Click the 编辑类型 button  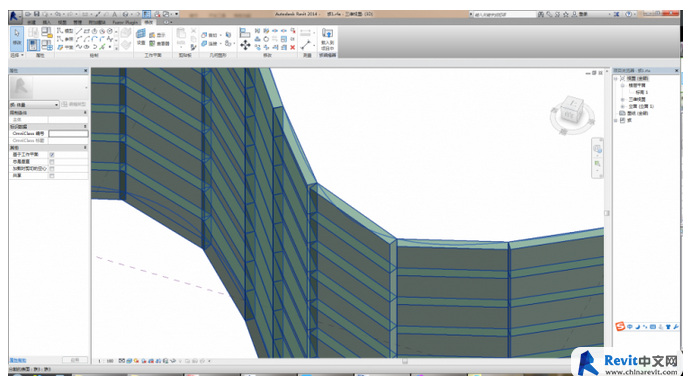(x=74, y=104)
